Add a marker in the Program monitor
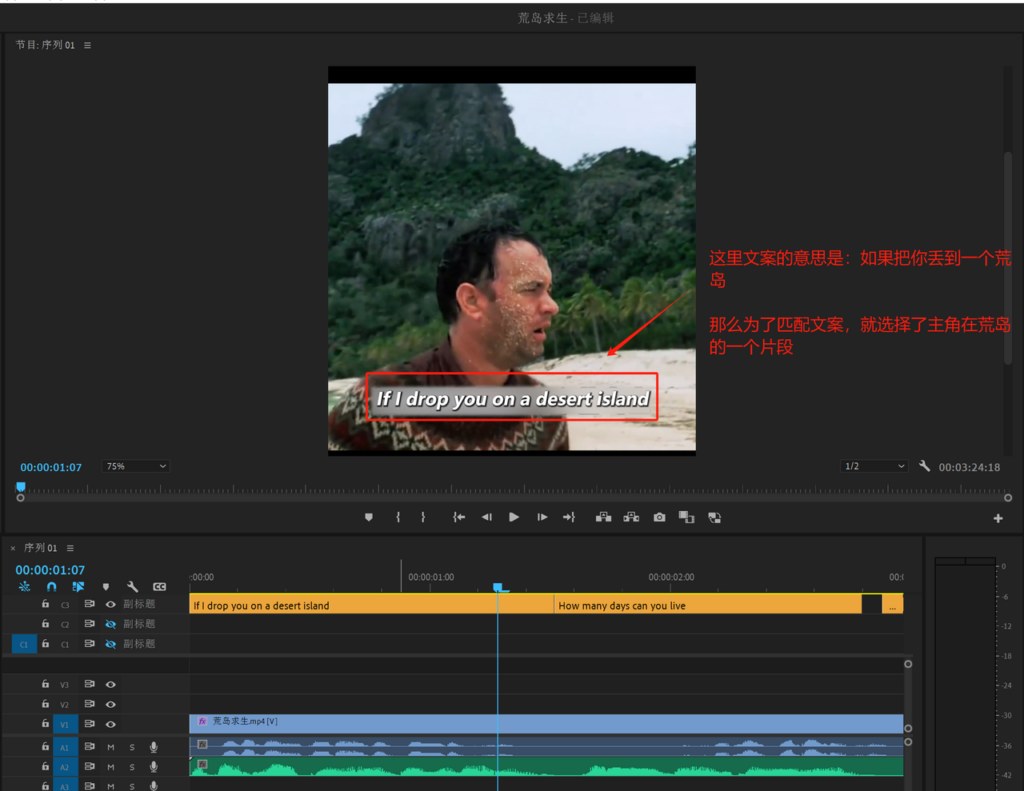Image resolution: width=1024 pixels, height=791 pixels. coord(369,517)
